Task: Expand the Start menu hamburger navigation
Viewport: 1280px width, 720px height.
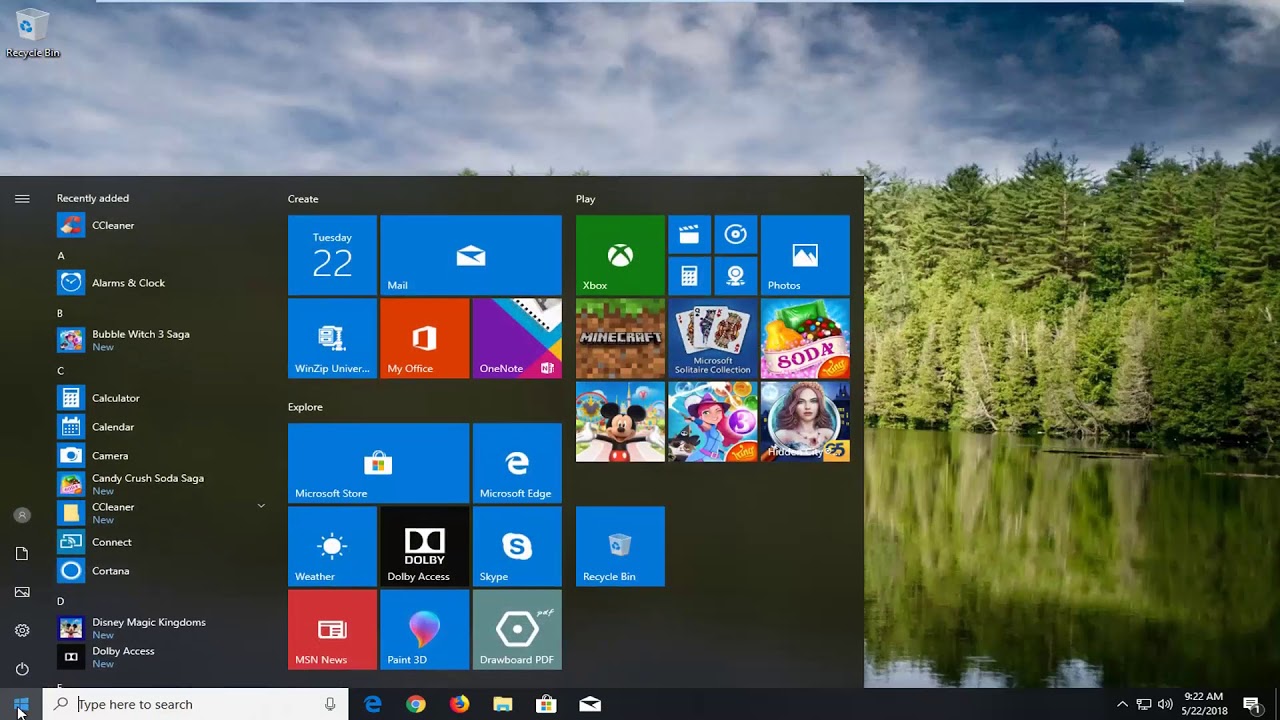Action: 22,199
